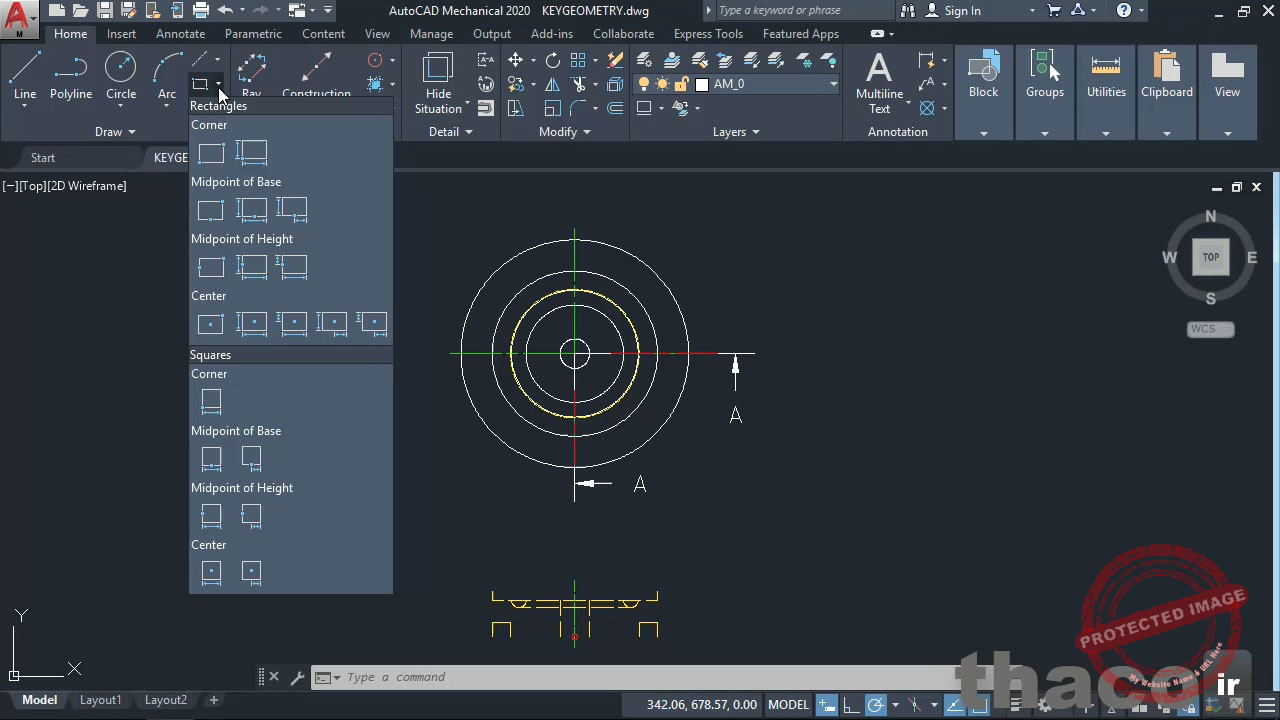Open the Express Tools ribbon tab
This screenshot has height=720, width=1280.
(x=708, y=34)
